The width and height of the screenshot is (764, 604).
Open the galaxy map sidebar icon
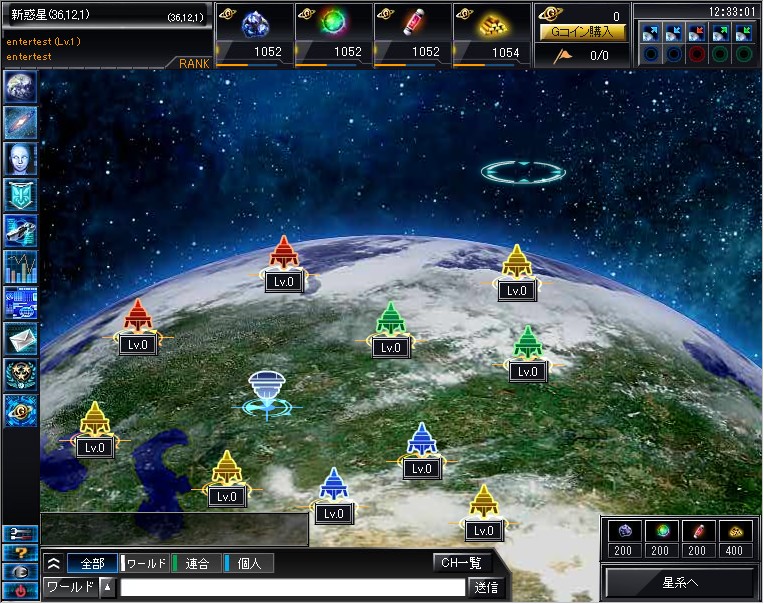pyautogui.click(x=20, y=123)
